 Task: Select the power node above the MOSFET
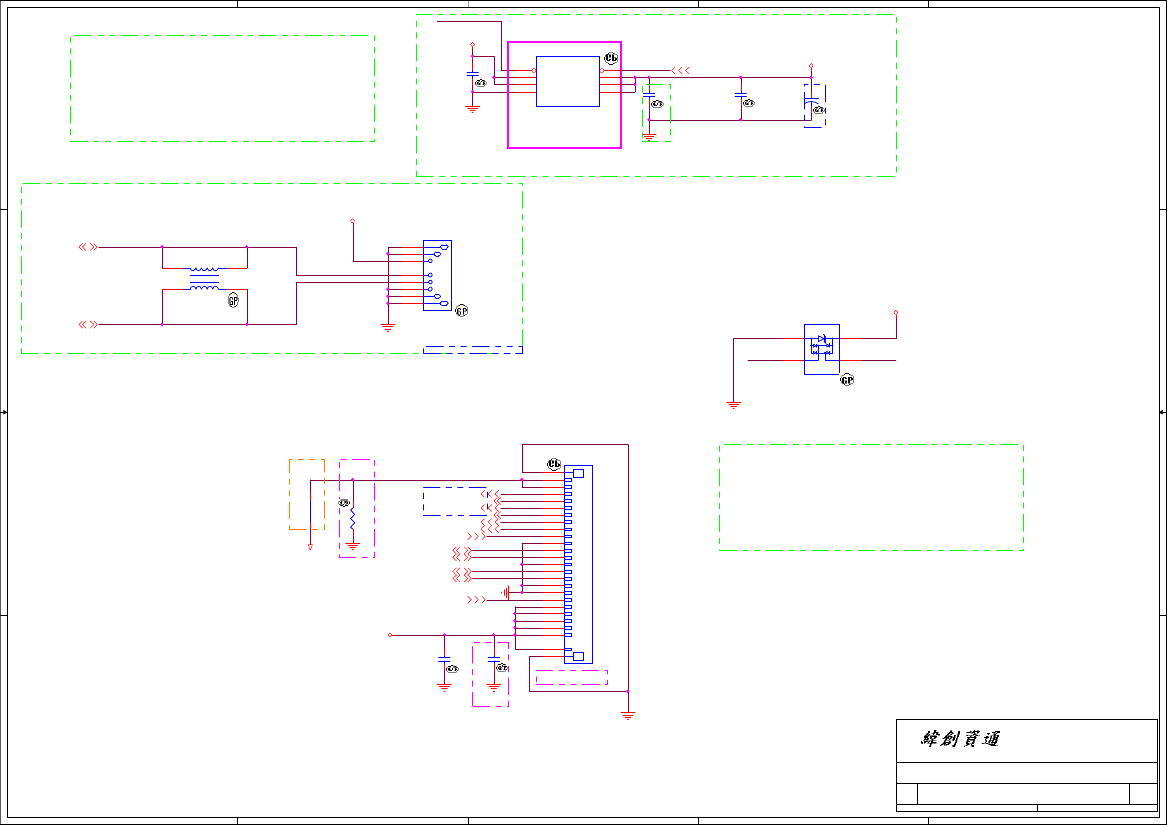pos(896,313)
